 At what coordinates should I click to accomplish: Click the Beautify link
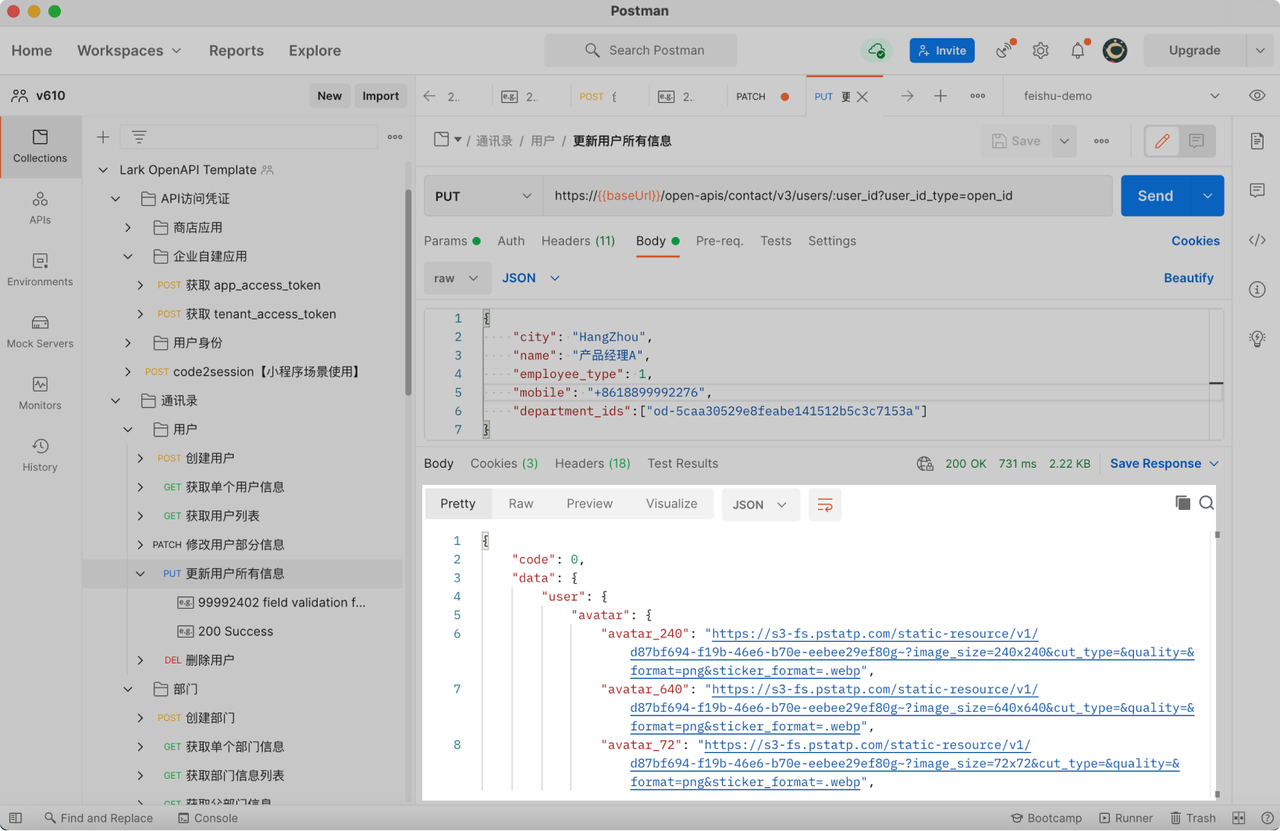pos(1189,277)
